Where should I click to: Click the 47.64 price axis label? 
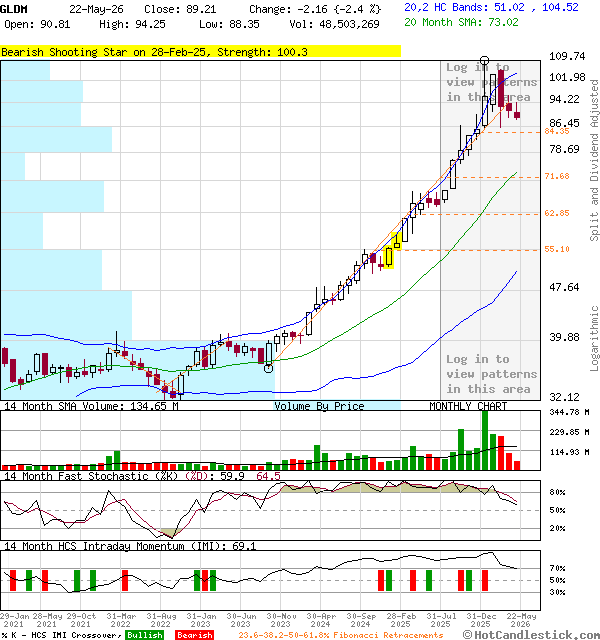pyautogui.click(x=564, y=287)
